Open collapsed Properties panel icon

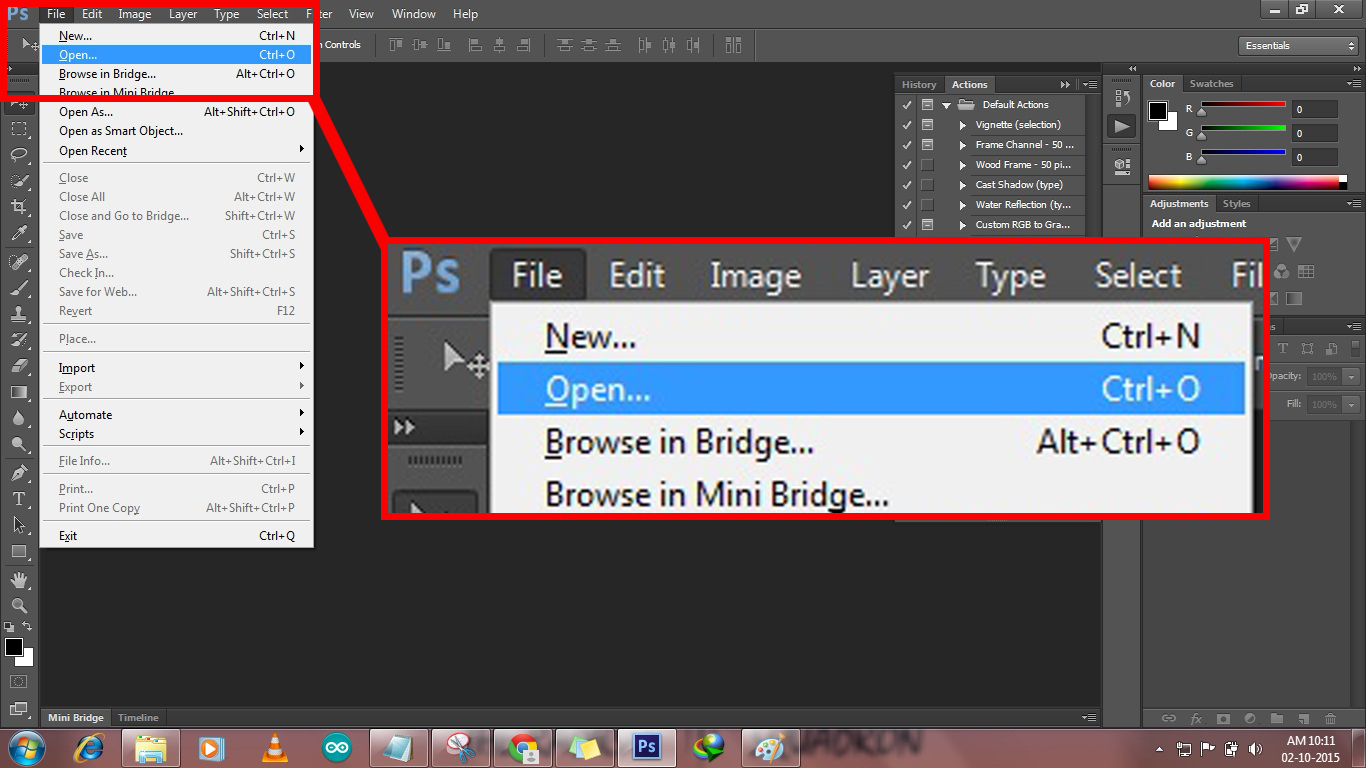click(1122, 165)
